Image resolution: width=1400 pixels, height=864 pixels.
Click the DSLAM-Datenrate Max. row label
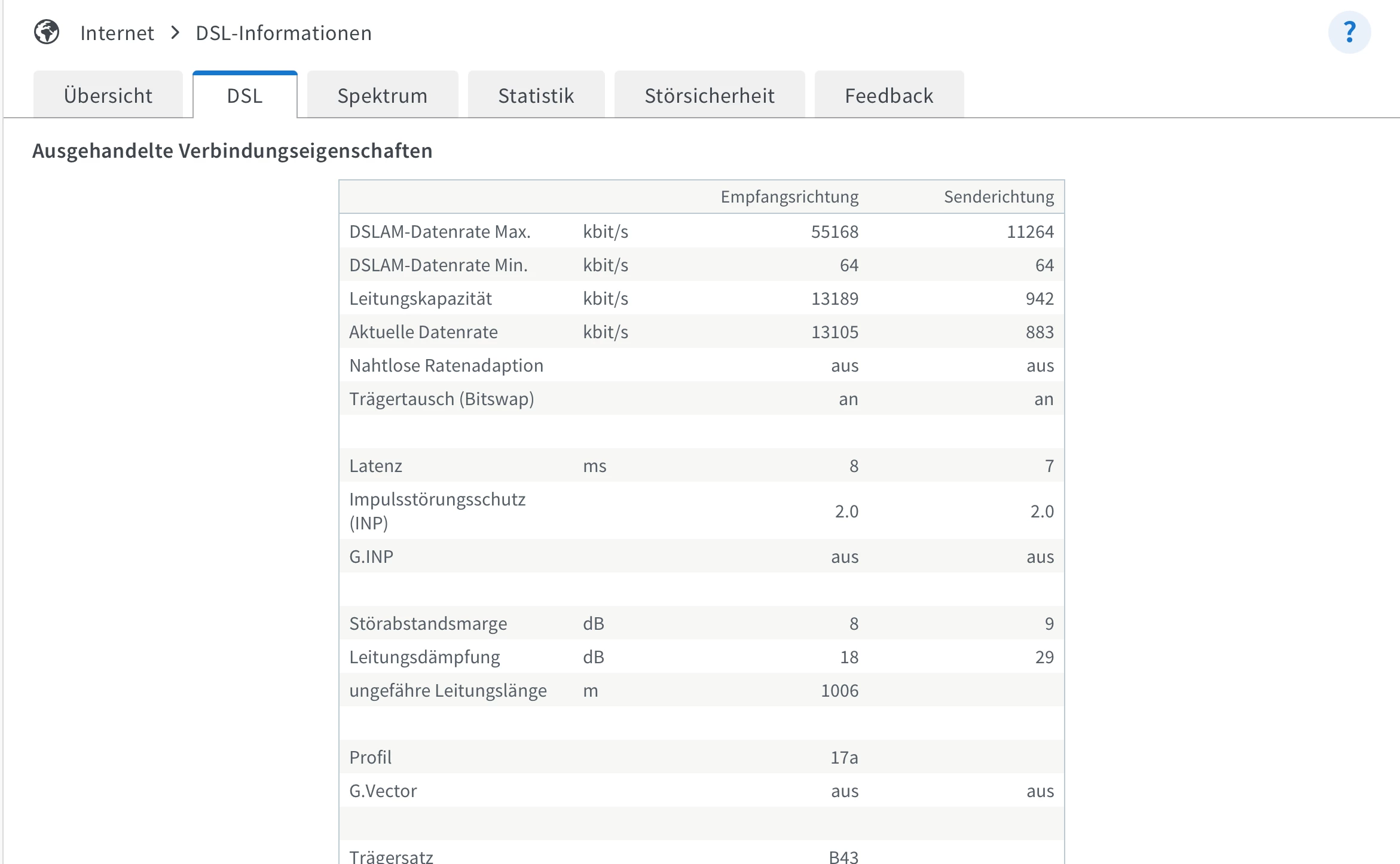pos(440,232)
